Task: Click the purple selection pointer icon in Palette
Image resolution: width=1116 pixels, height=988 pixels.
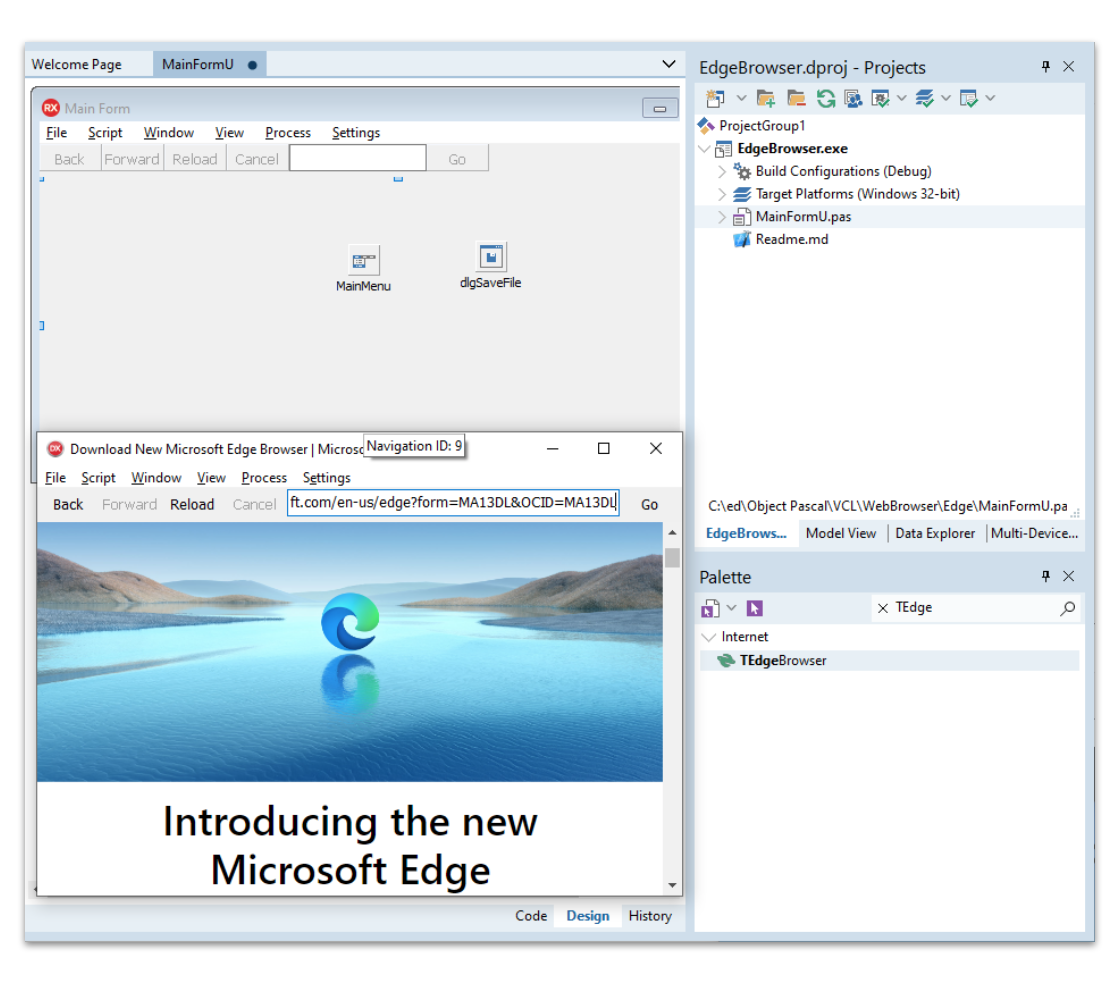Action: tap(754, 608)
